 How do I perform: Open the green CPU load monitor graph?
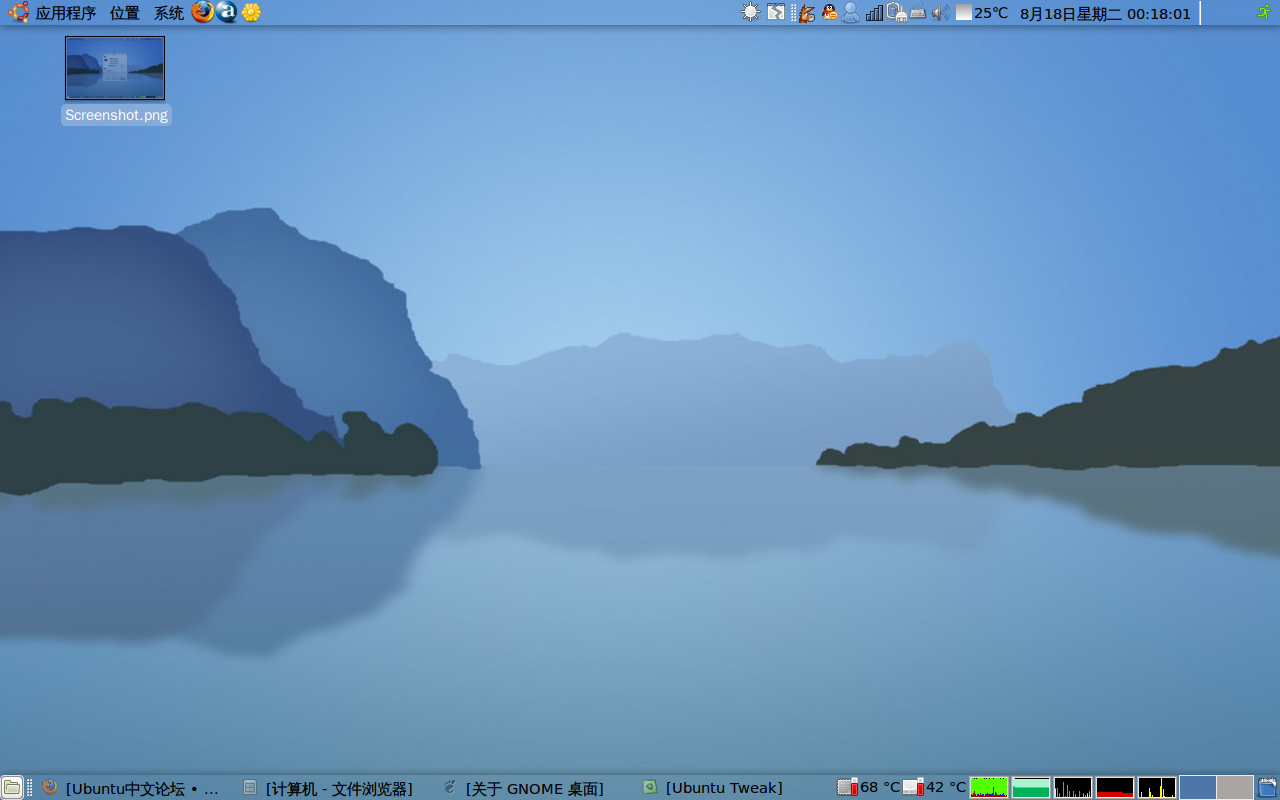tap(989, 787)
